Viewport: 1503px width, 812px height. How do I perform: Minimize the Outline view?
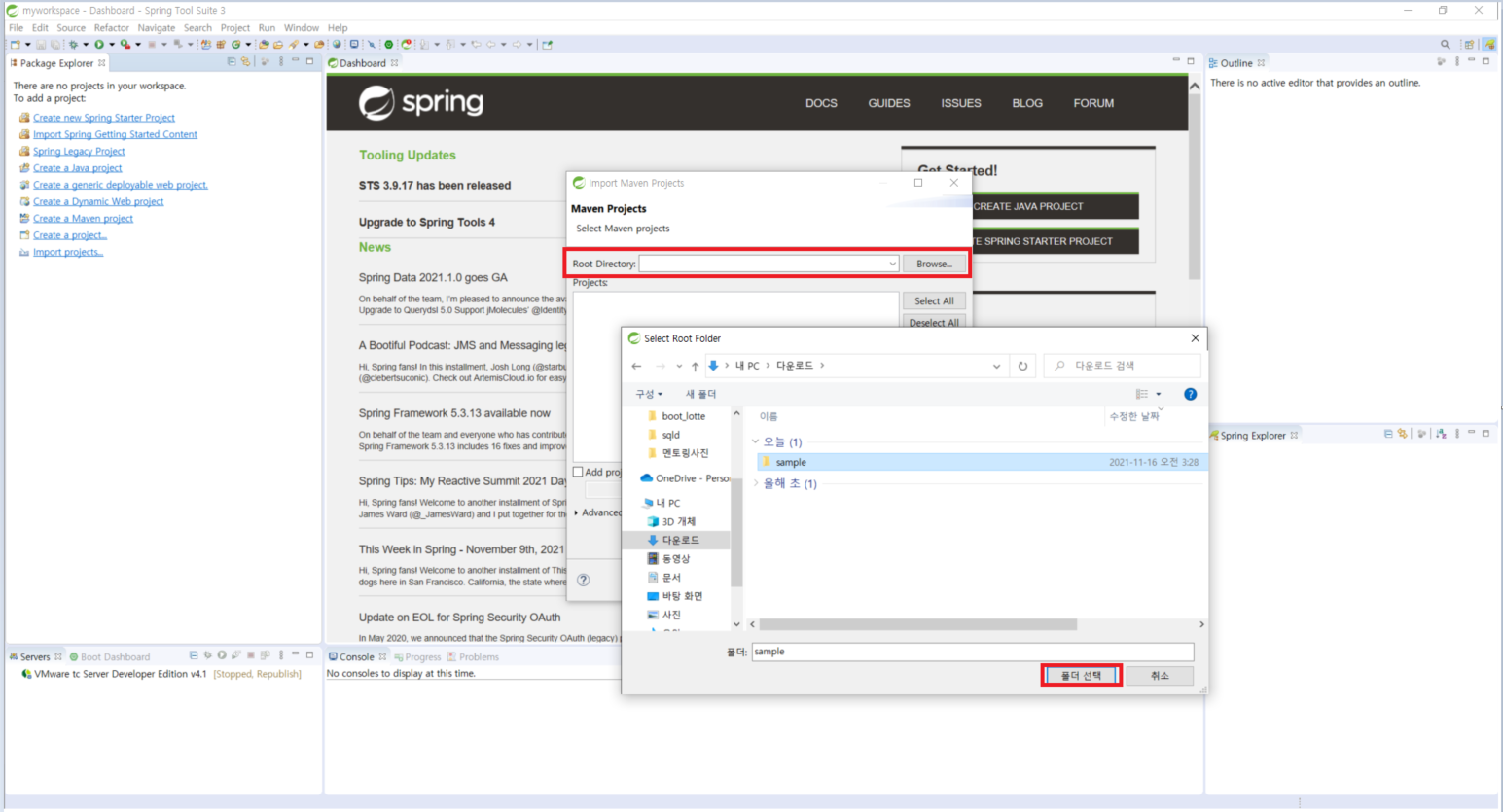tap(1471, 61)
